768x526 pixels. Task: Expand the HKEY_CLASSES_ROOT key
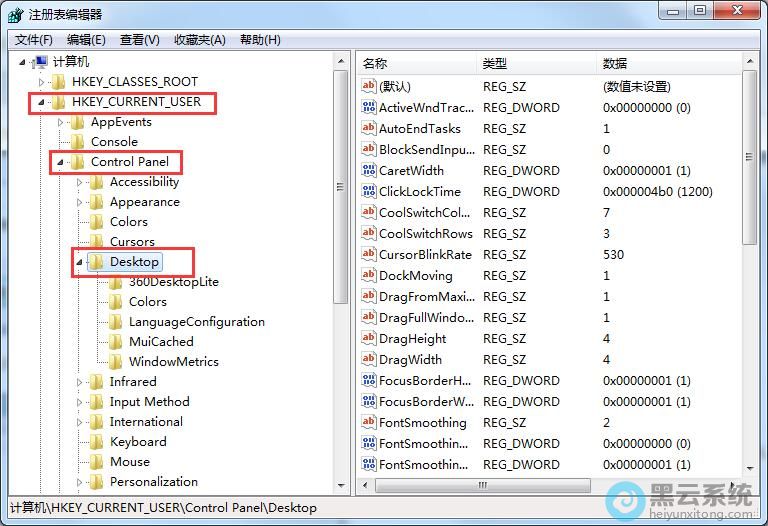tap(41, 82)
